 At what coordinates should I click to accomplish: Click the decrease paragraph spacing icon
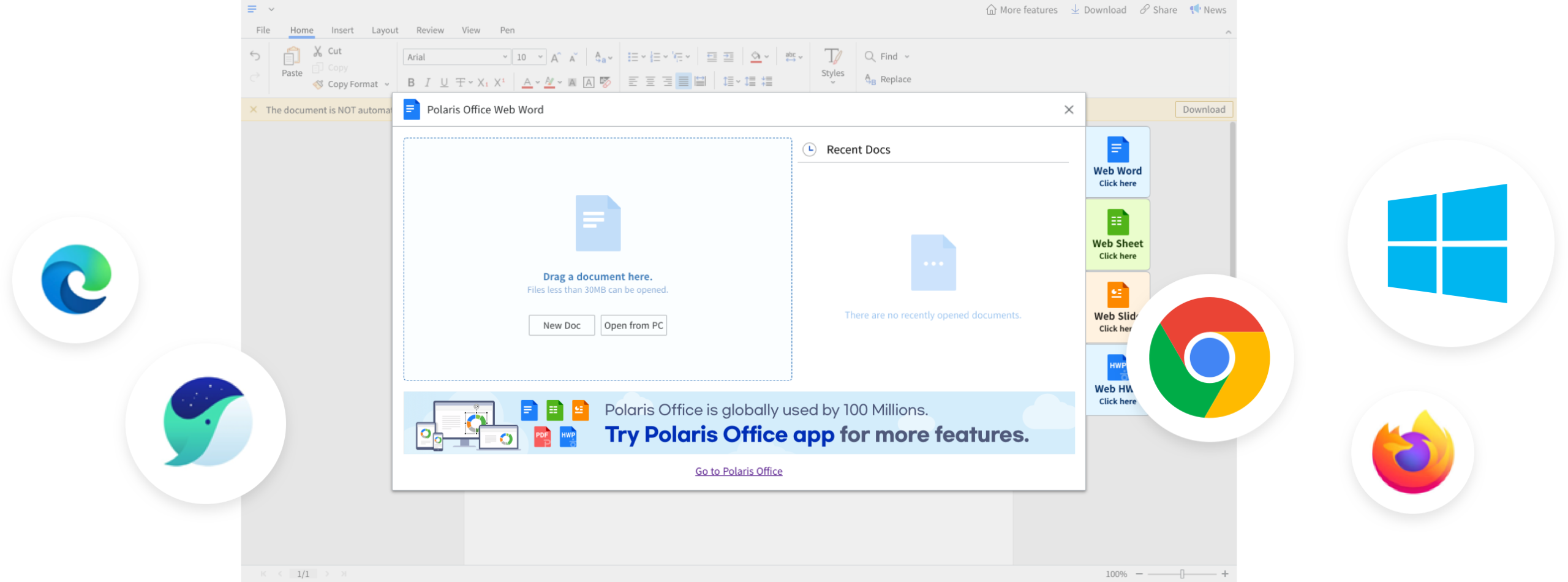click(x=767, y=81)
